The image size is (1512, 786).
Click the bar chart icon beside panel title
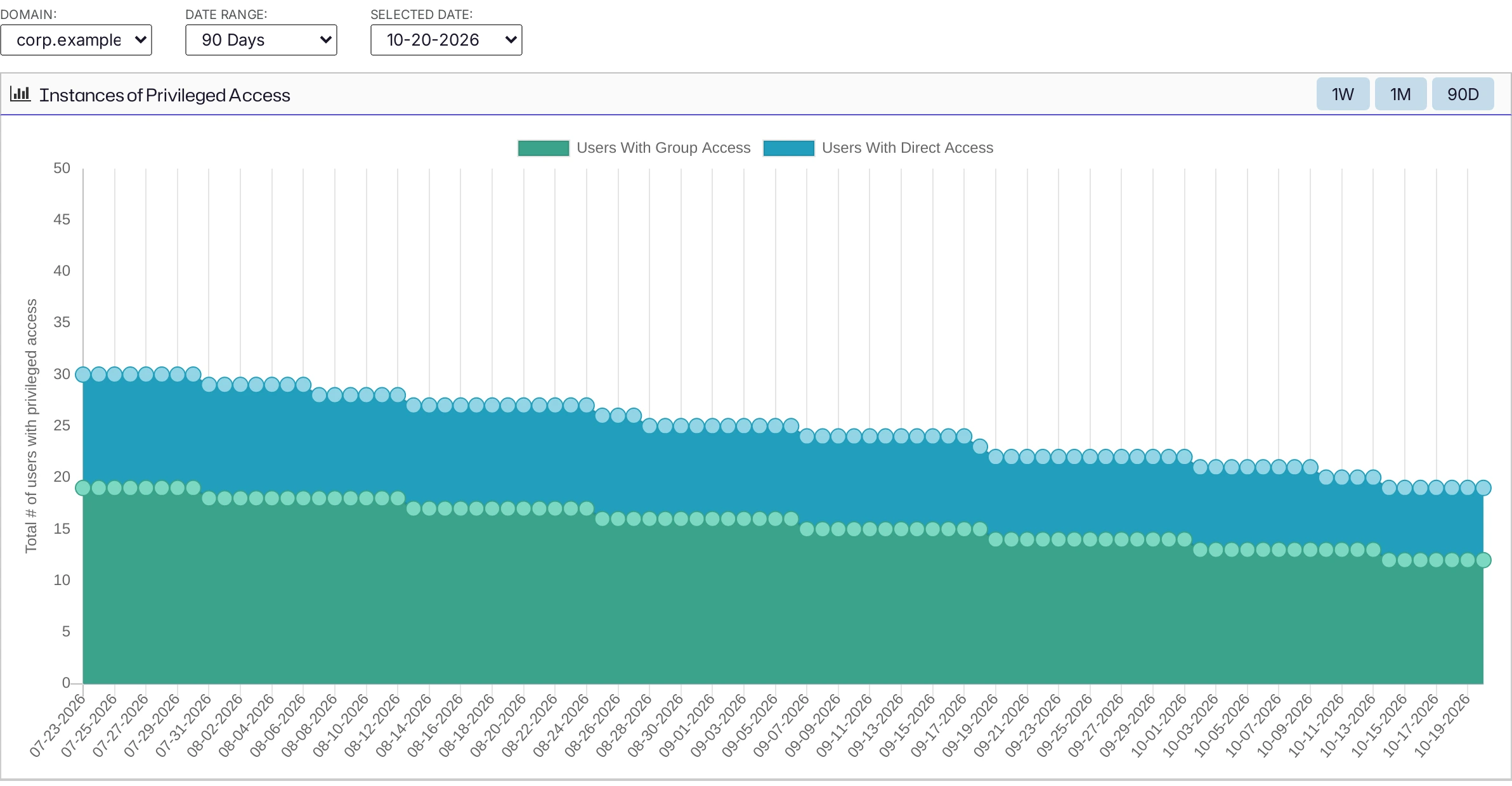[x=20, y=94]
